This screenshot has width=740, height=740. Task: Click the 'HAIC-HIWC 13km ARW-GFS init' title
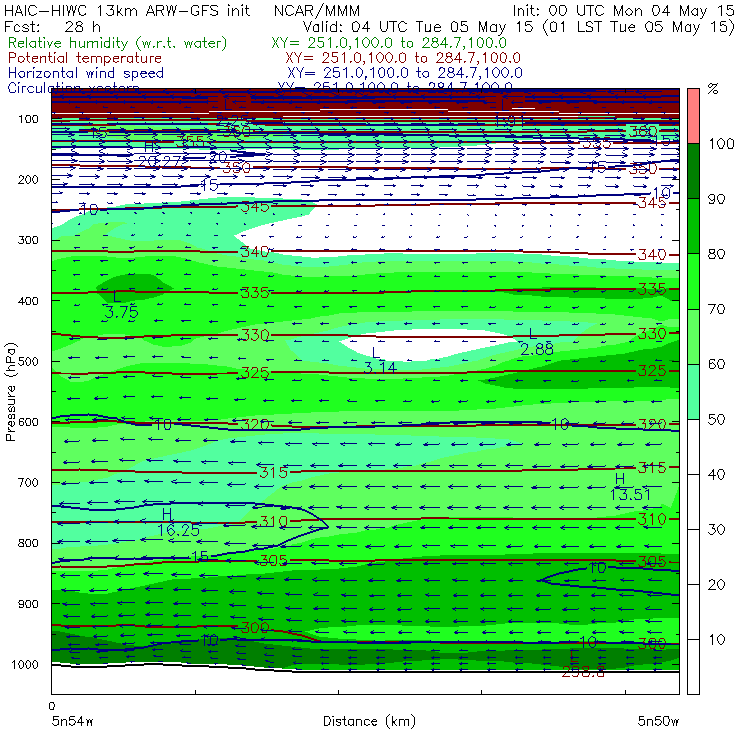(127, 10)
